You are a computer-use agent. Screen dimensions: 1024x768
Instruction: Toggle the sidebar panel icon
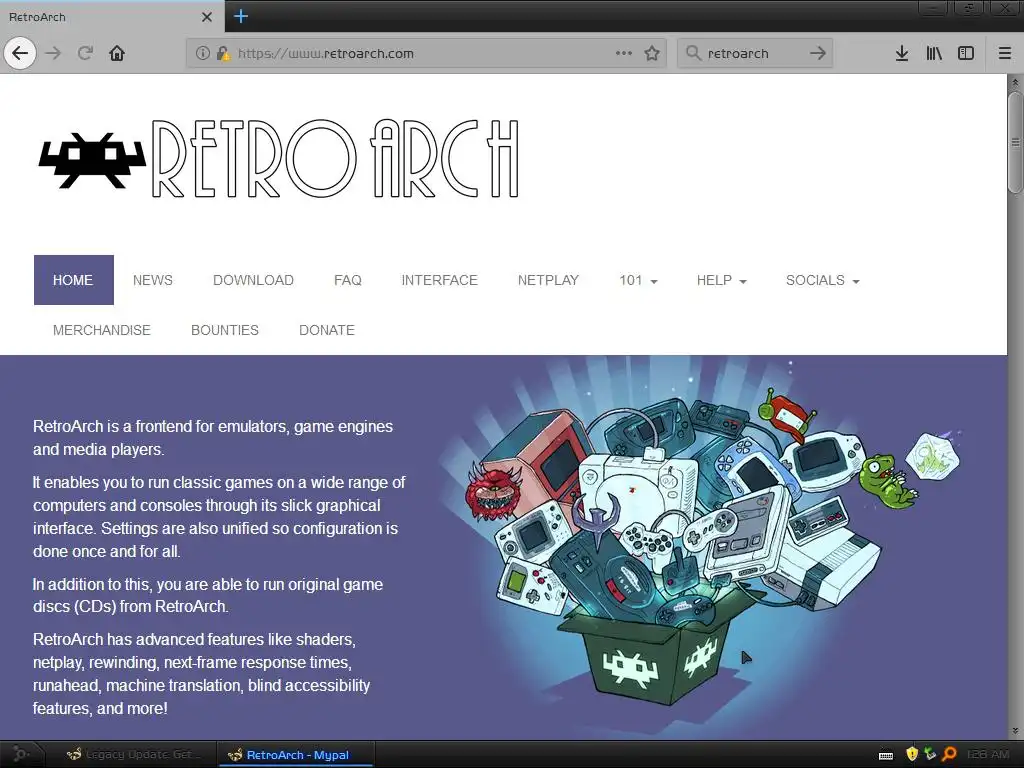pyautogui.click(x=966, y=53)
